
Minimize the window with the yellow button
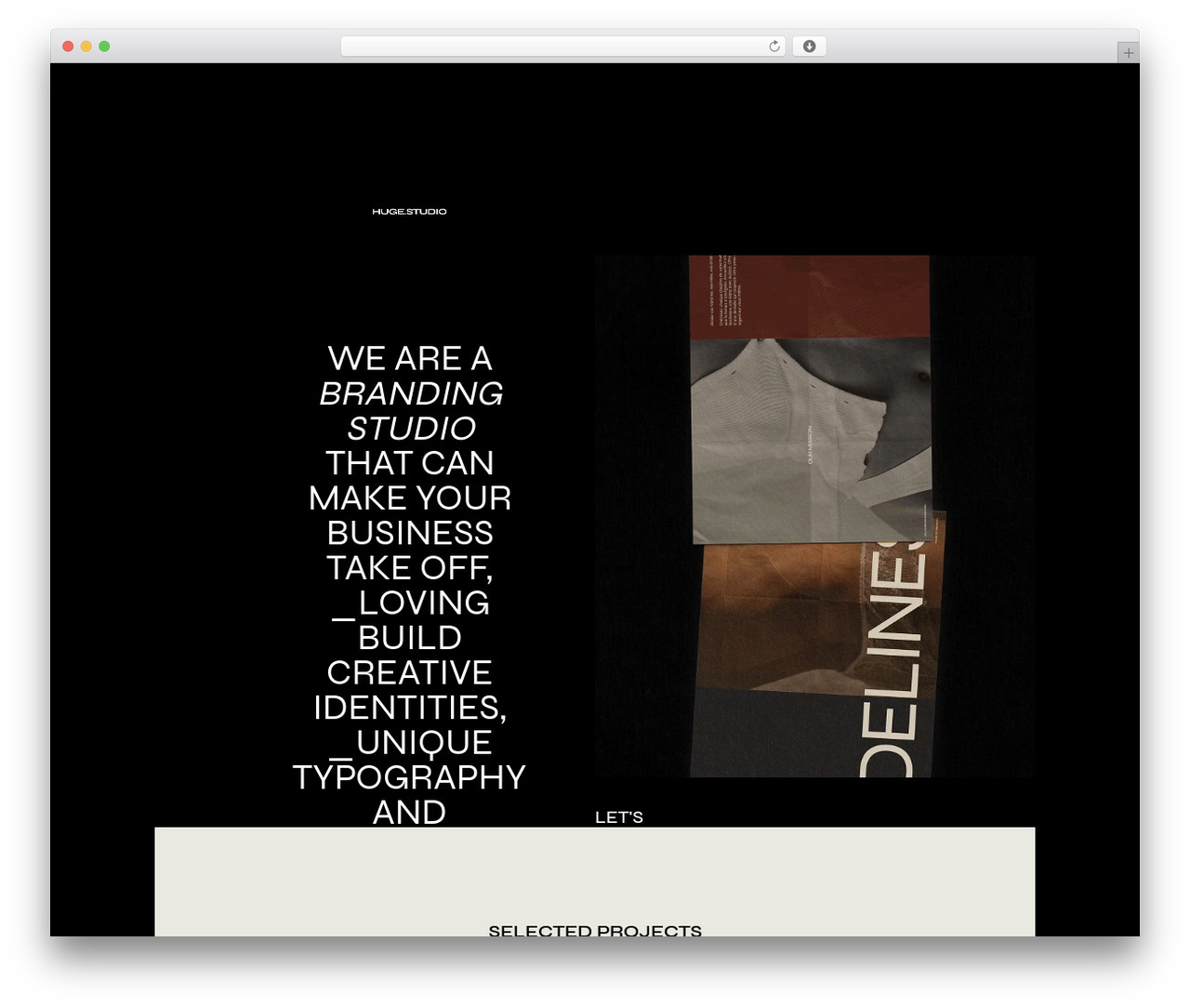pyautogui.click(x=86, y=46)
